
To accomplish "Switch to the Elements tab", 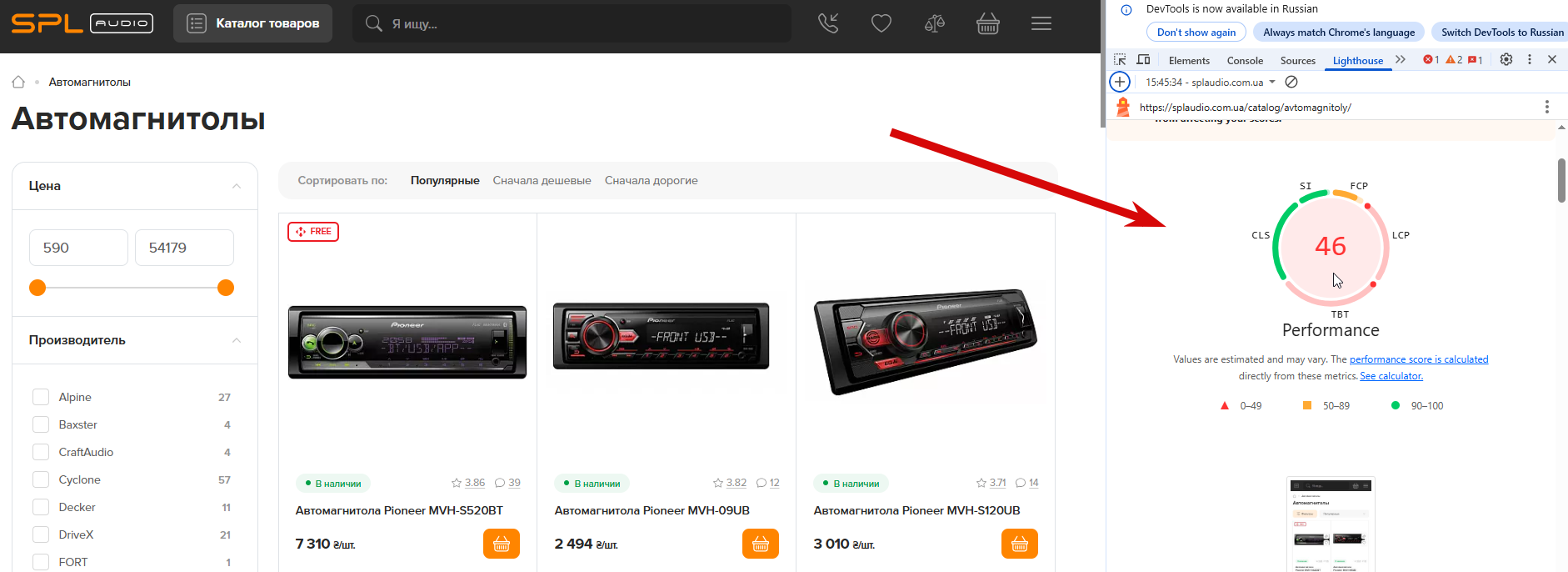I will [1189, 60].
